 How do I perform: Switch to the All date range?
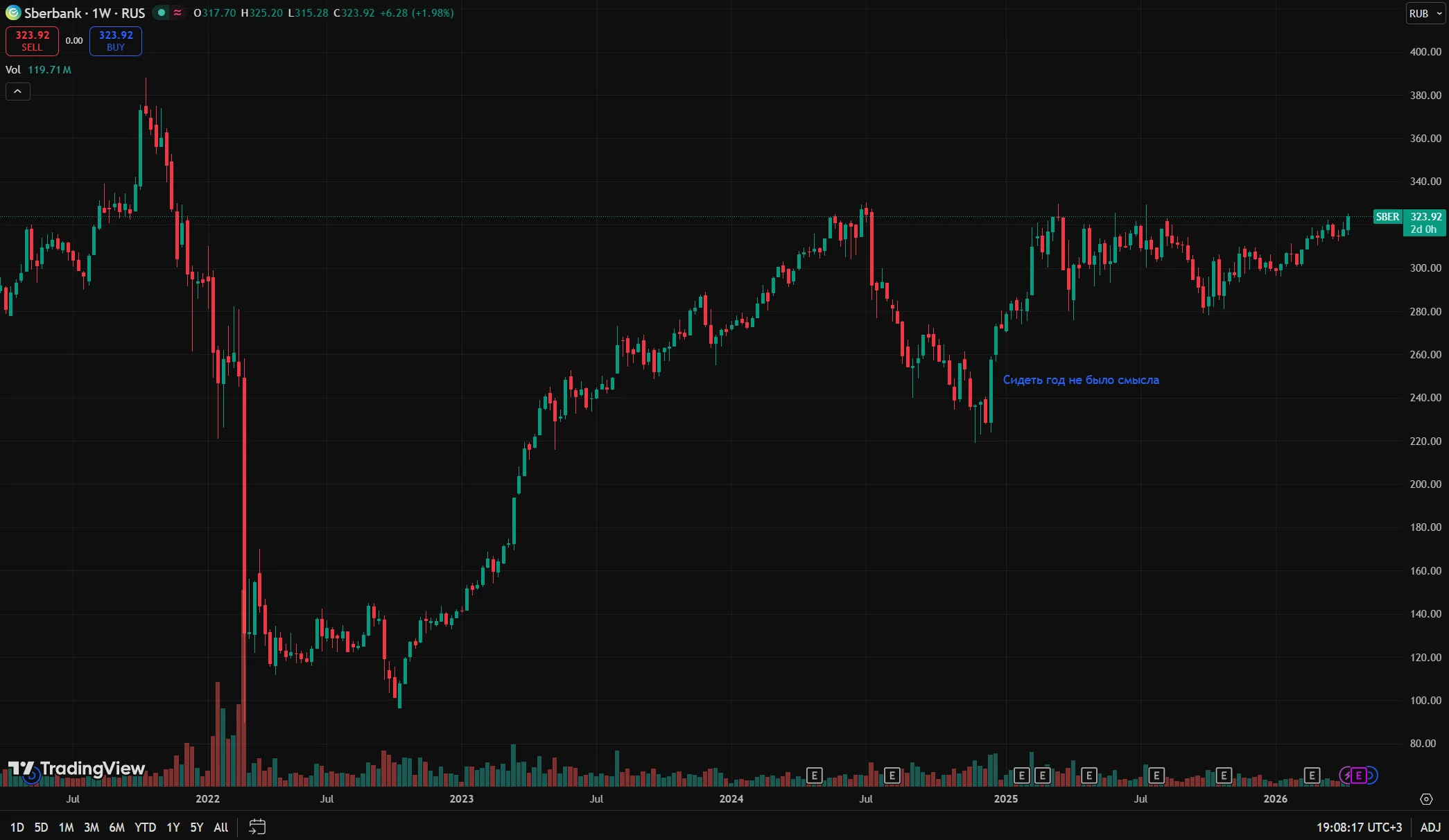221,827
